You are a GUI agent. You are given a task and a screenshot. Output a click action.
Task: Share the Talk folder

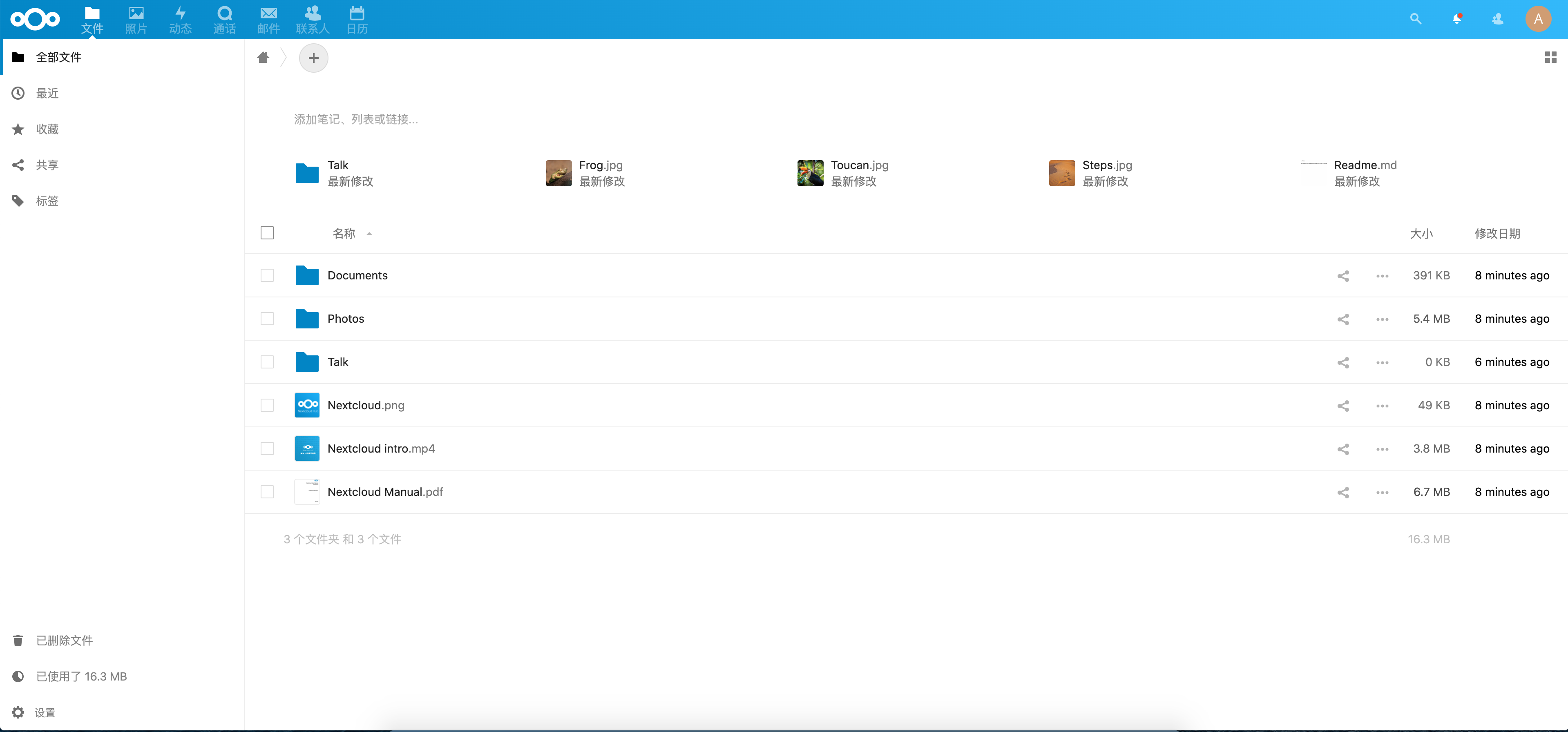click(x=1343, y=362)
